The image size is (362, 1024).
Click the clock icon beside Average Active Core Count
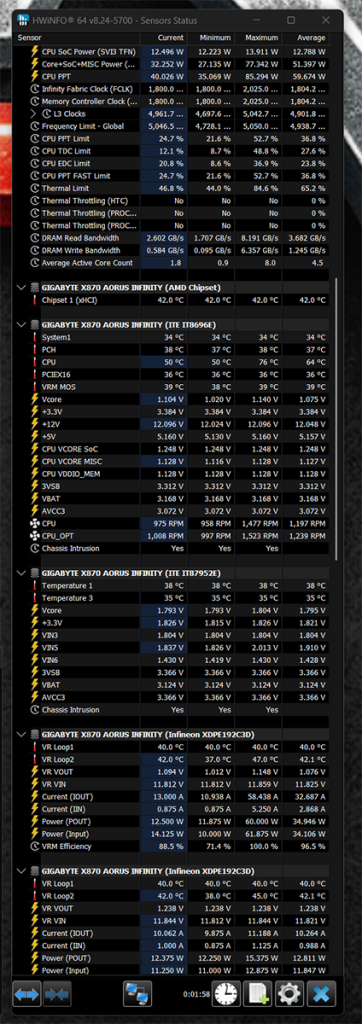[35, 263]
